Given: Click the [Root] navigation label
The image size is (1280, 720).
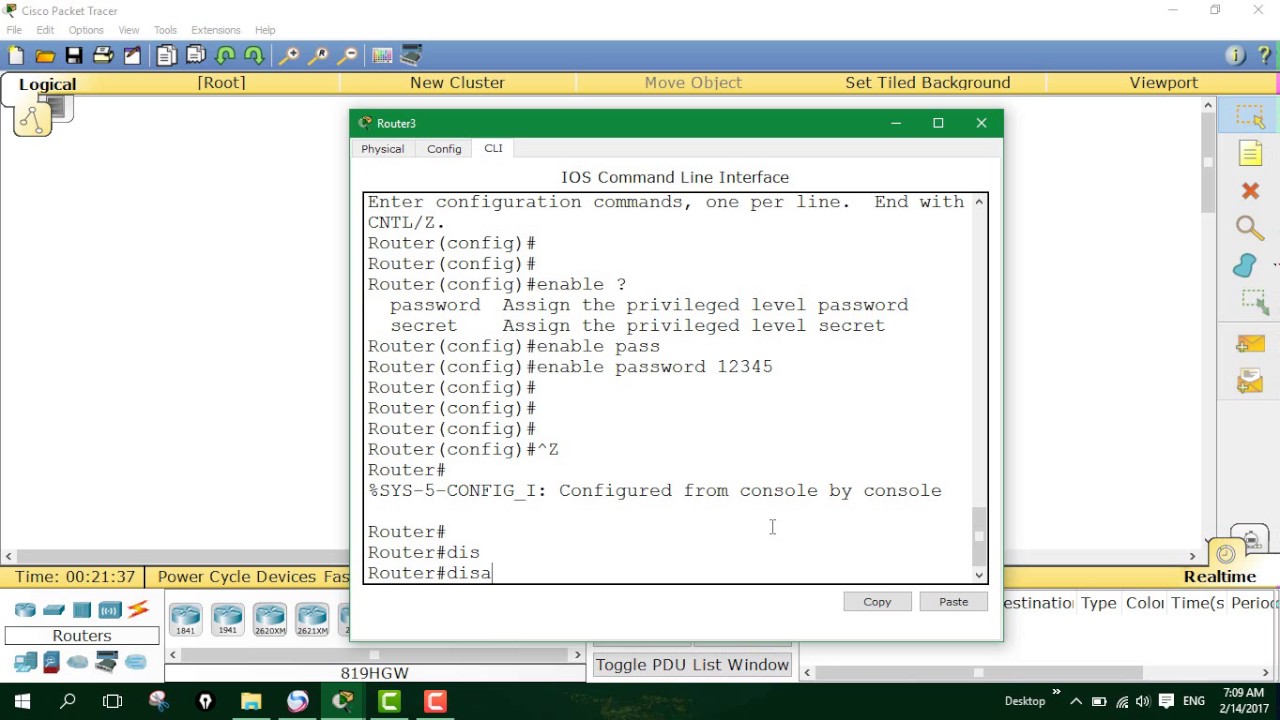Looking at the screenshot, I should click(x=222, y=83).
